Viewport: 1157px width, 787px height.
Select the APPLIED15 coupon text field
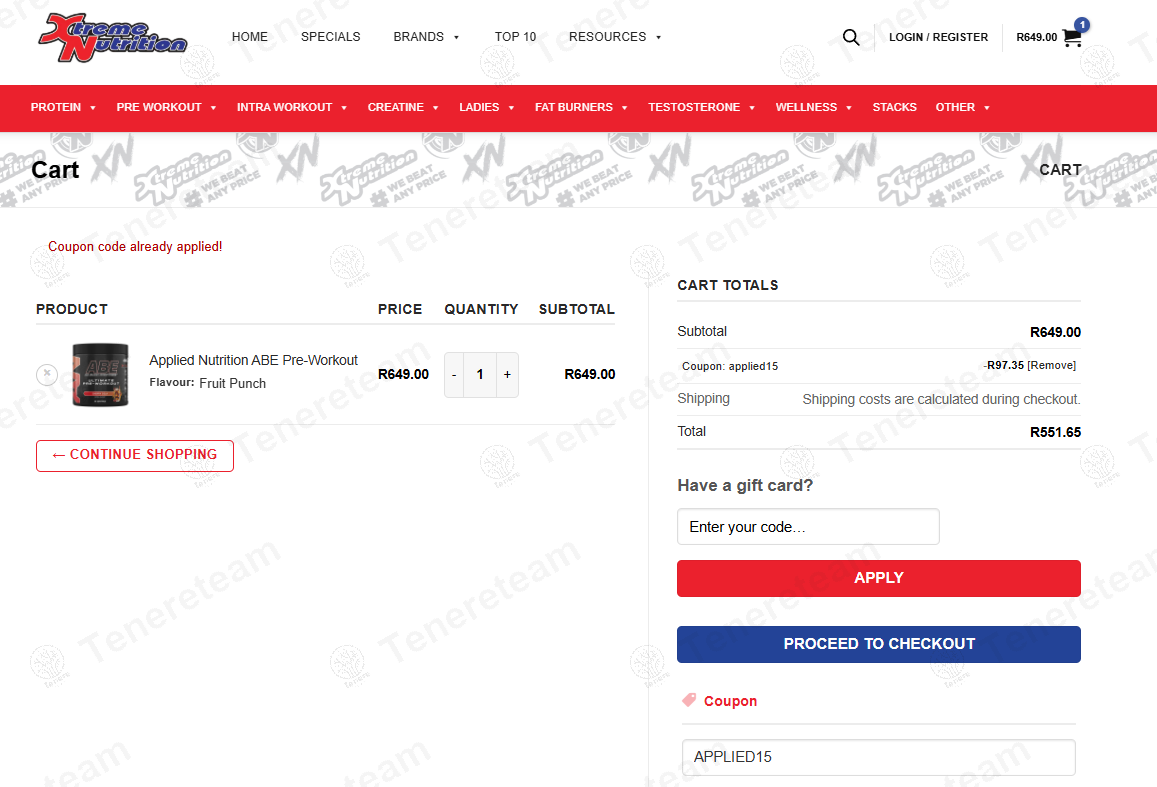click(878, 757)
